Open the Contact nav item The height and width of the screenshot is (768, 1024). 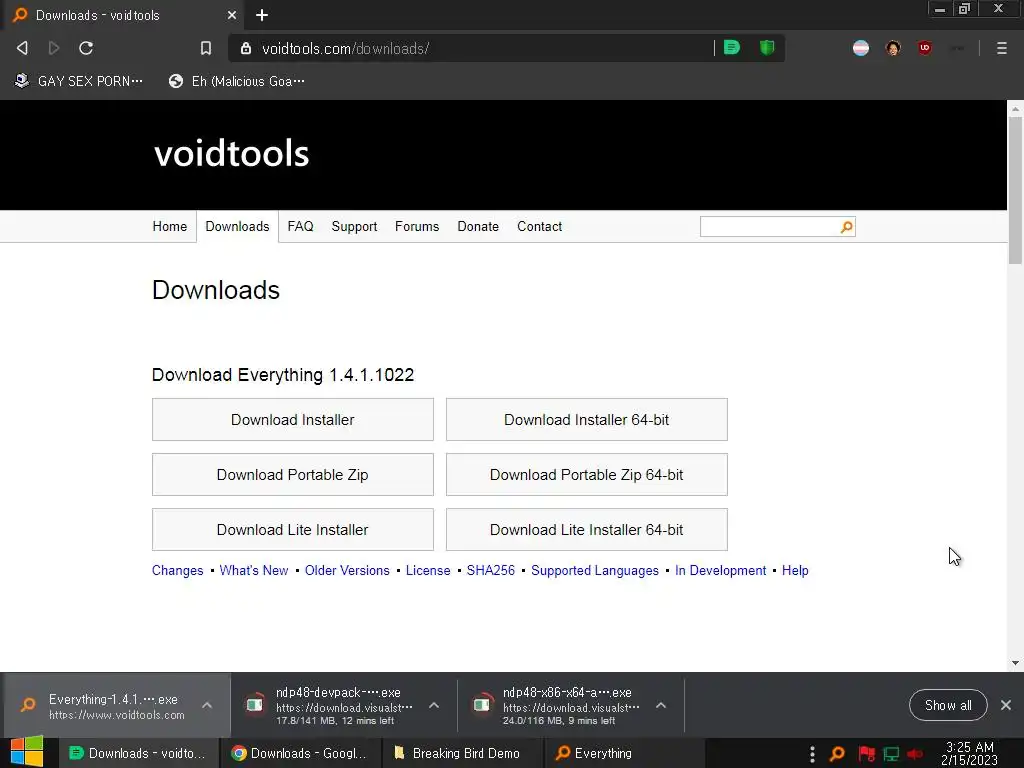(x=539, y=226)
